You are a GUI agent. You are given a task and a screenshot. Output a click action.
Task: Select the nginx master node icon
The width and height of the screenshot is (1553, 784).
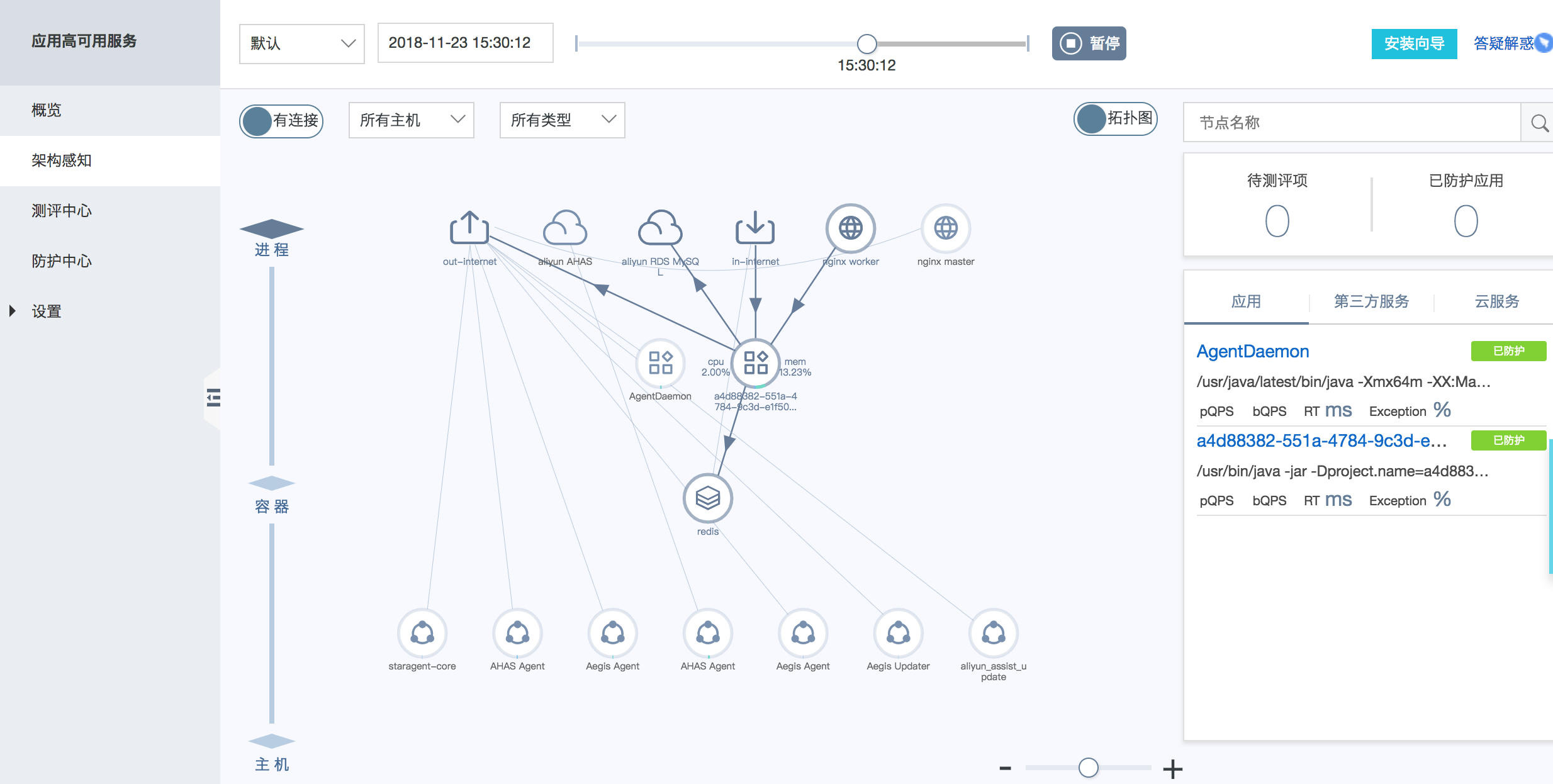[x=945, y=228]
